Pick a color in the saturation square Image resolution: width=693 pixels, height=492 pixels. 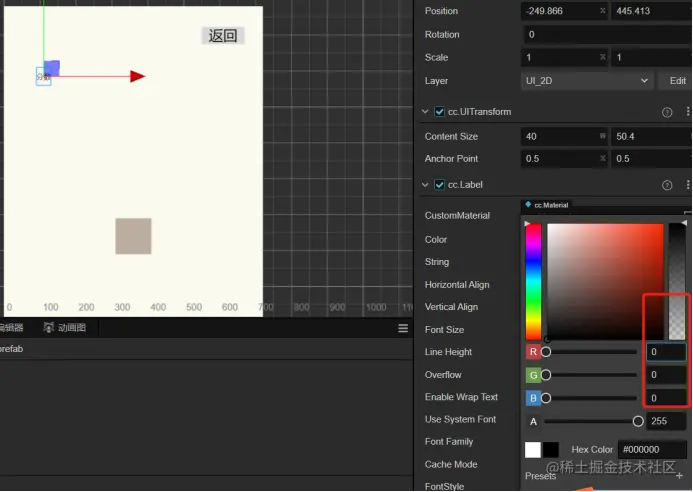coord(605,282)
